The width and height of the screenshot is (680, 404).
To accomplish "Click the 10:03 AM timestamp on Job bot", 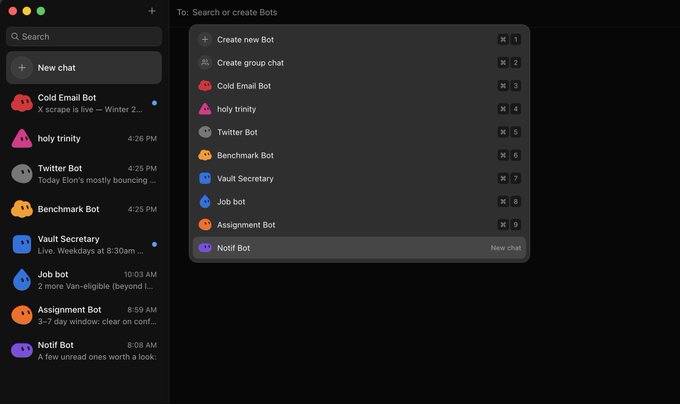I will tap(141, 274).
